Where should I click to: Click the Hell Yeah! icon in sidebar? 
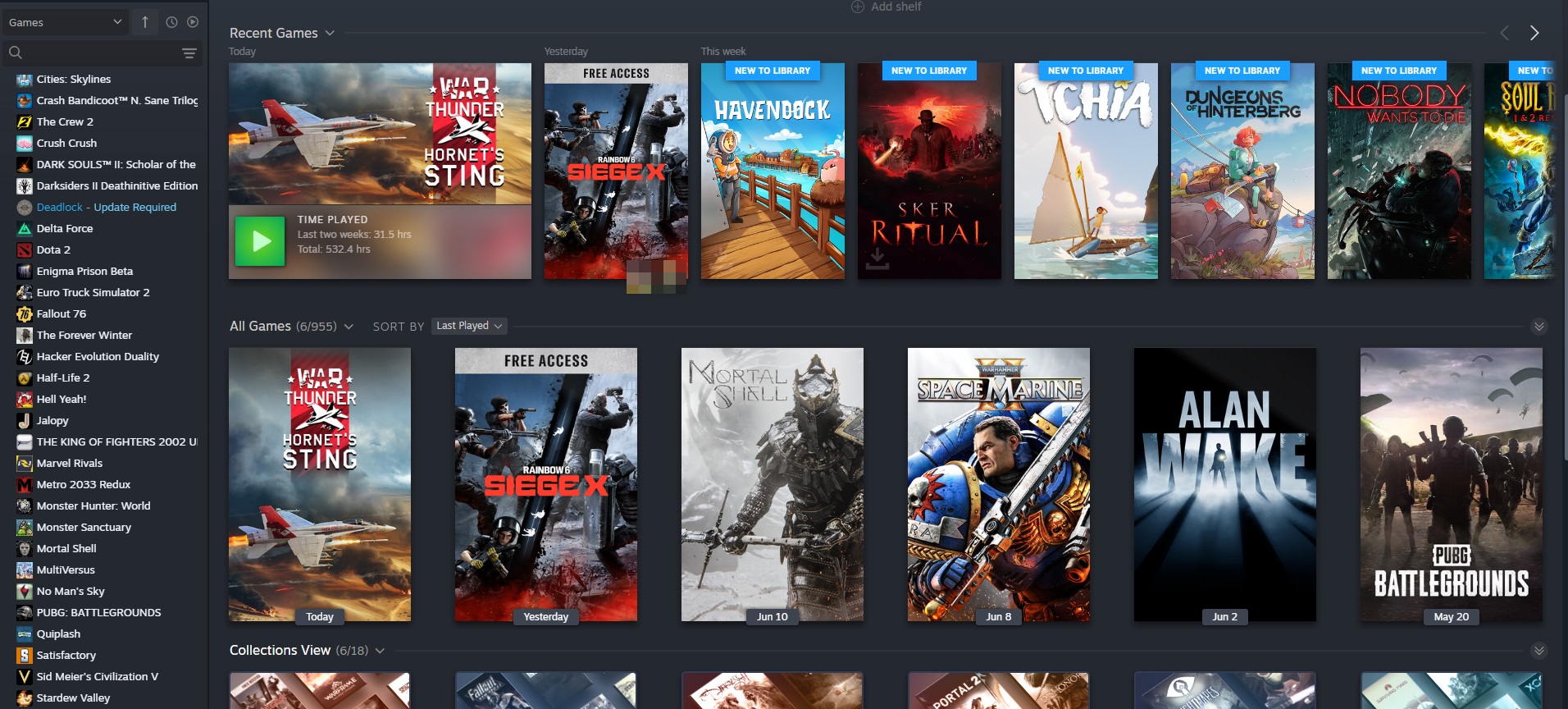click(x=25, y=400)
